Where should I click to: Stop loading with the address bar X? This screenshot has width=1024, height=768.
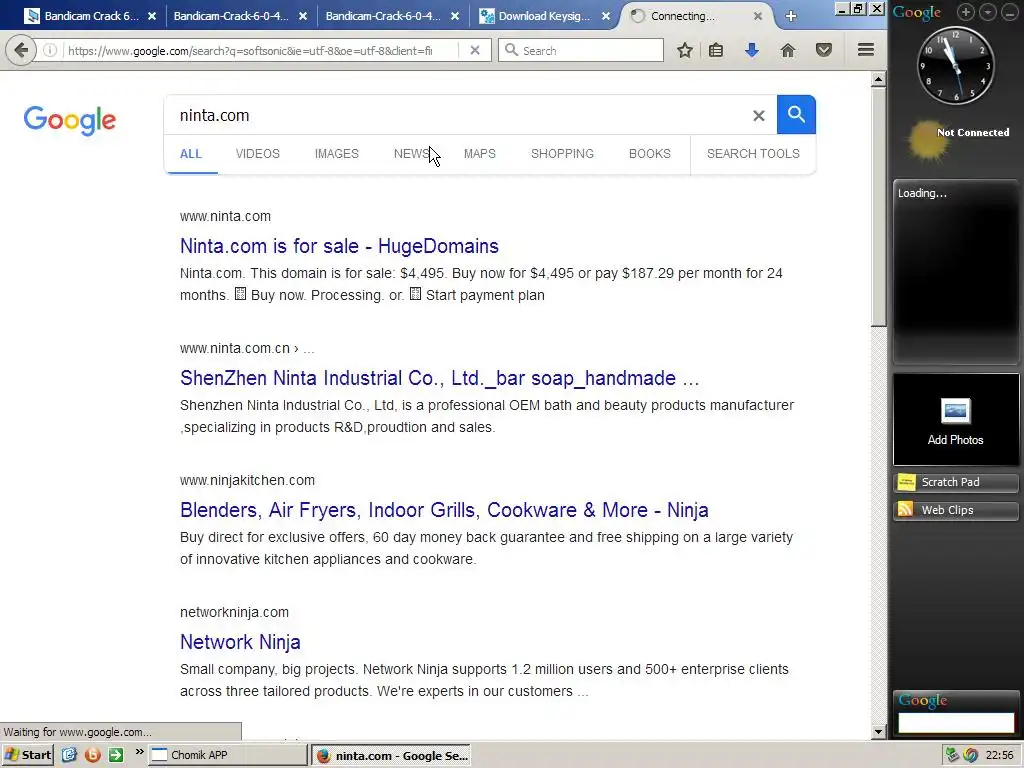pyautogui.click(x=475, y=50)
